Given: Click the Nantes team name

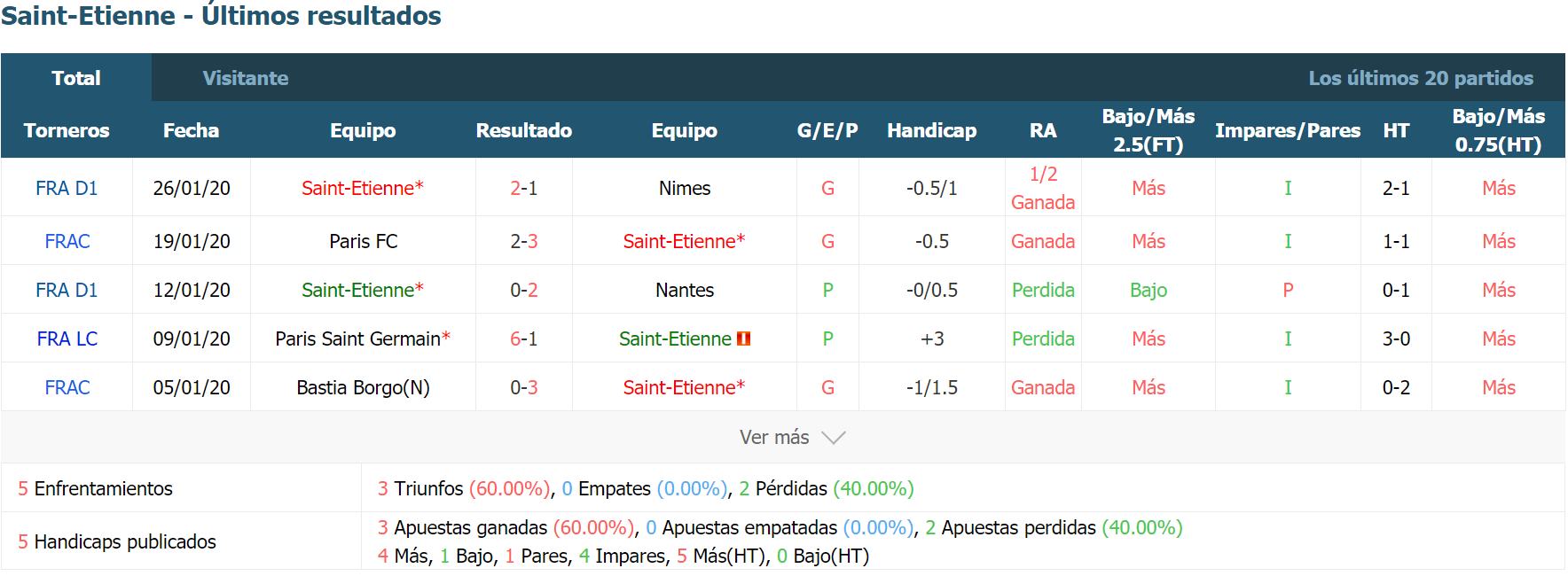Looking at the screenshot, I should click(x=685, y=290).
